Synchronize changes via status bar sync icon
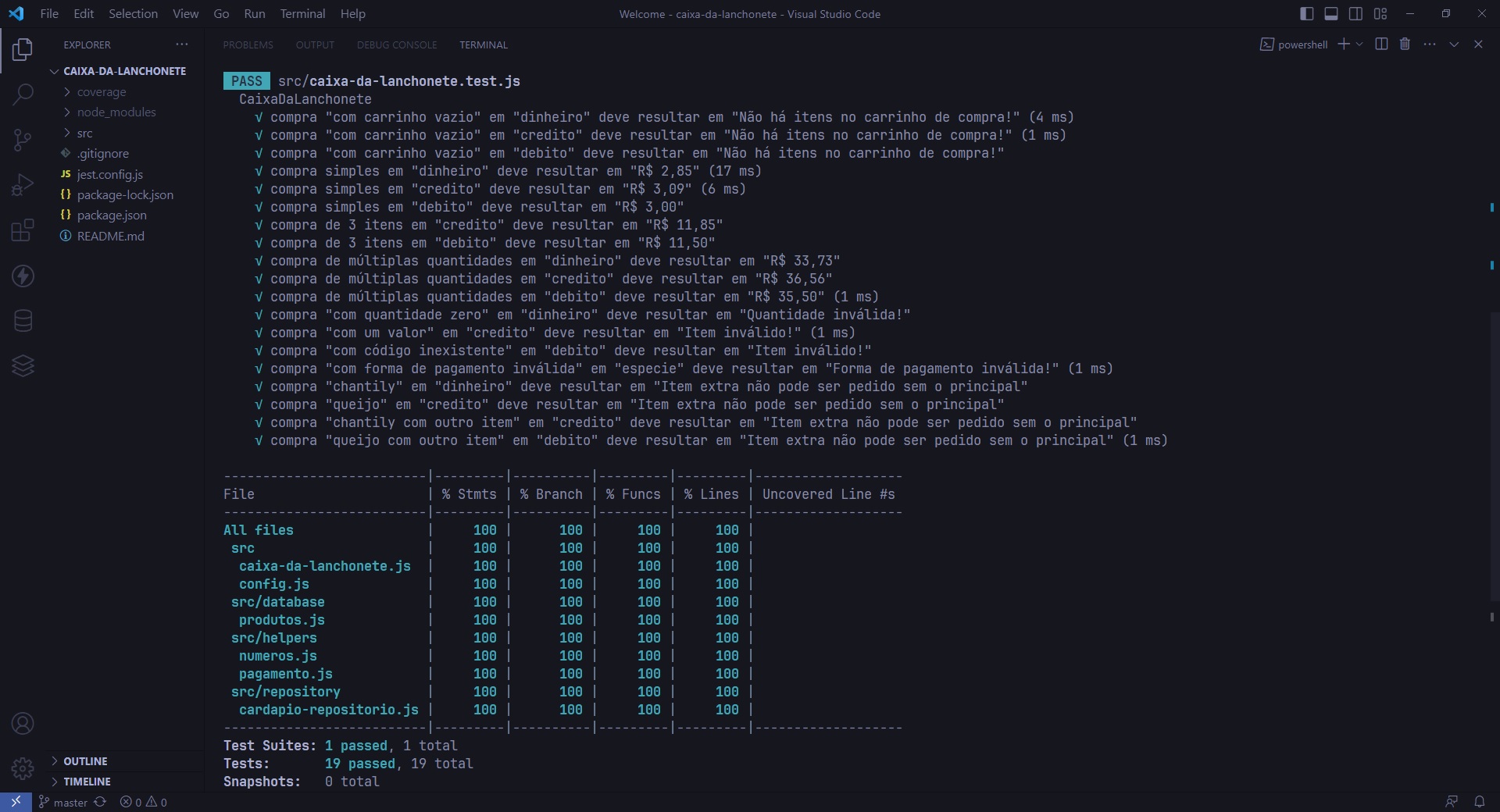 (100, 802)
